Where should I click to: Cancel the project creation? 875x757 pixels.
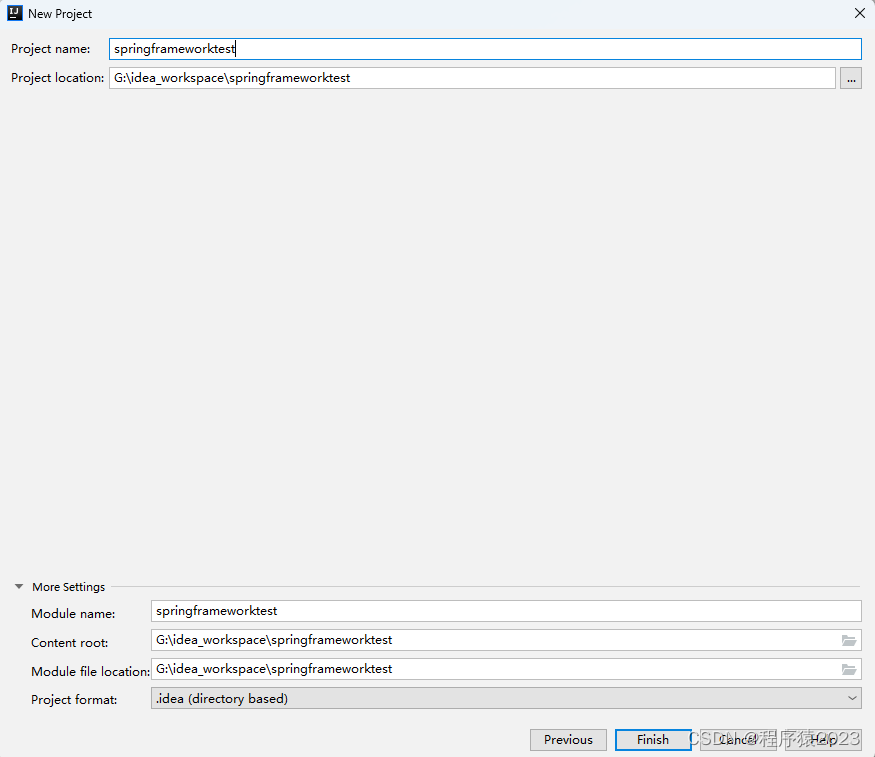(x=737, y=740)
